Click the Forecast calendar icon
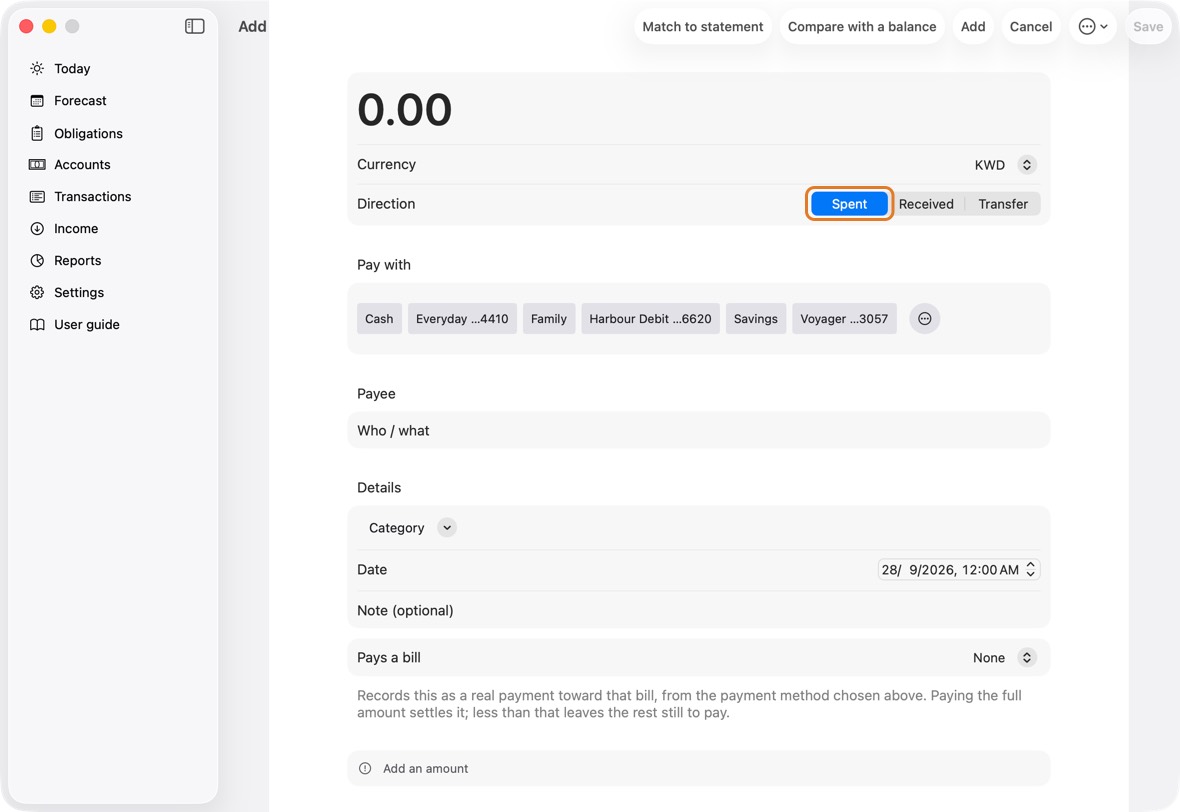 37,101
